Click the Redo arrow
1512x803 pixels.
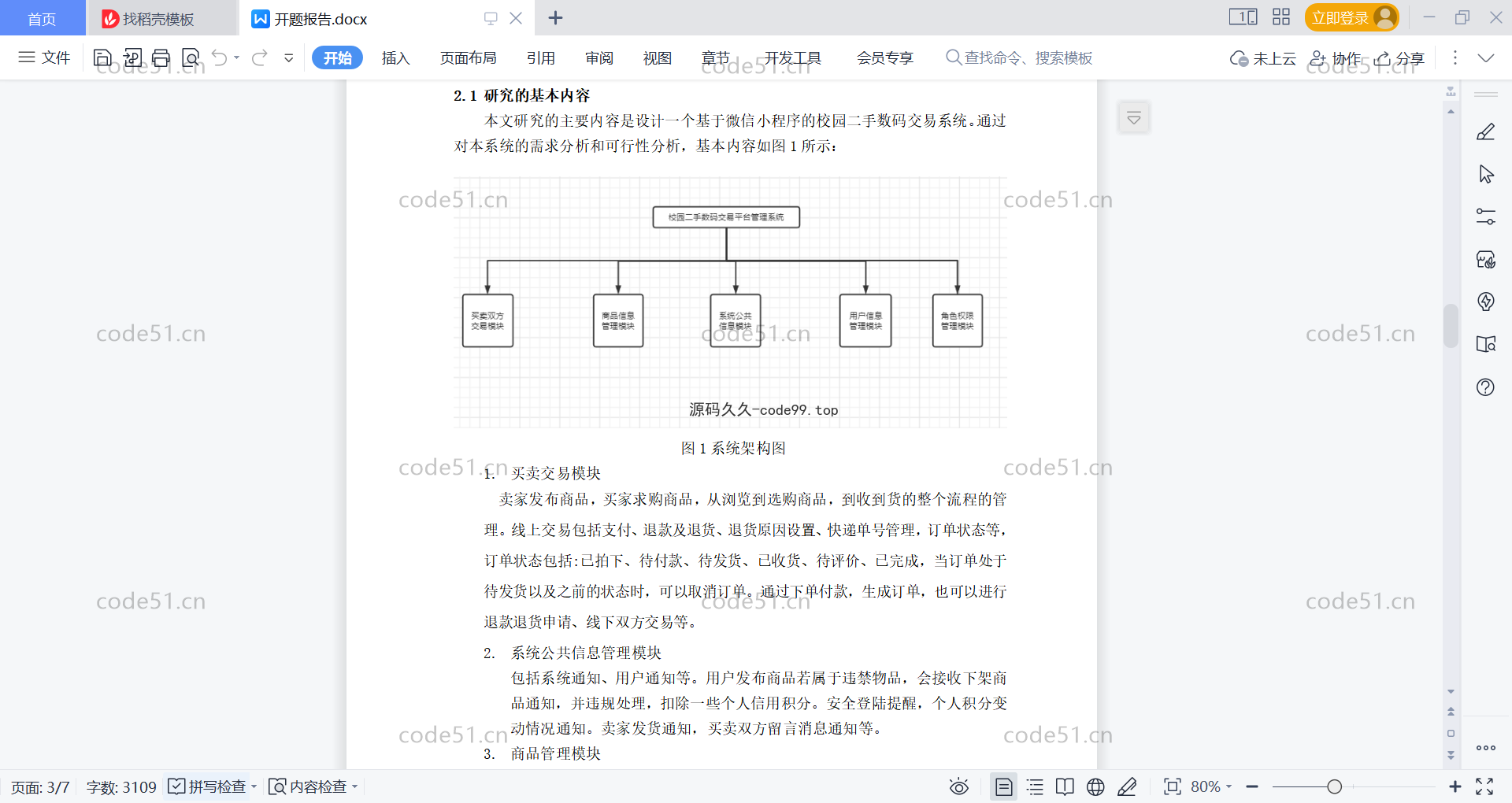[x=260, y=57]
